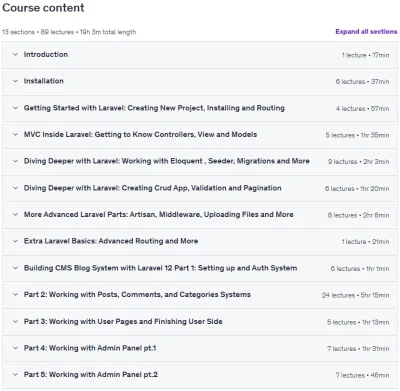The height and width of the screenshot is (391, 400).
Task: Open Building CMS Blog System Part 1
Action: pyautogui.click(x=200, y=268)
